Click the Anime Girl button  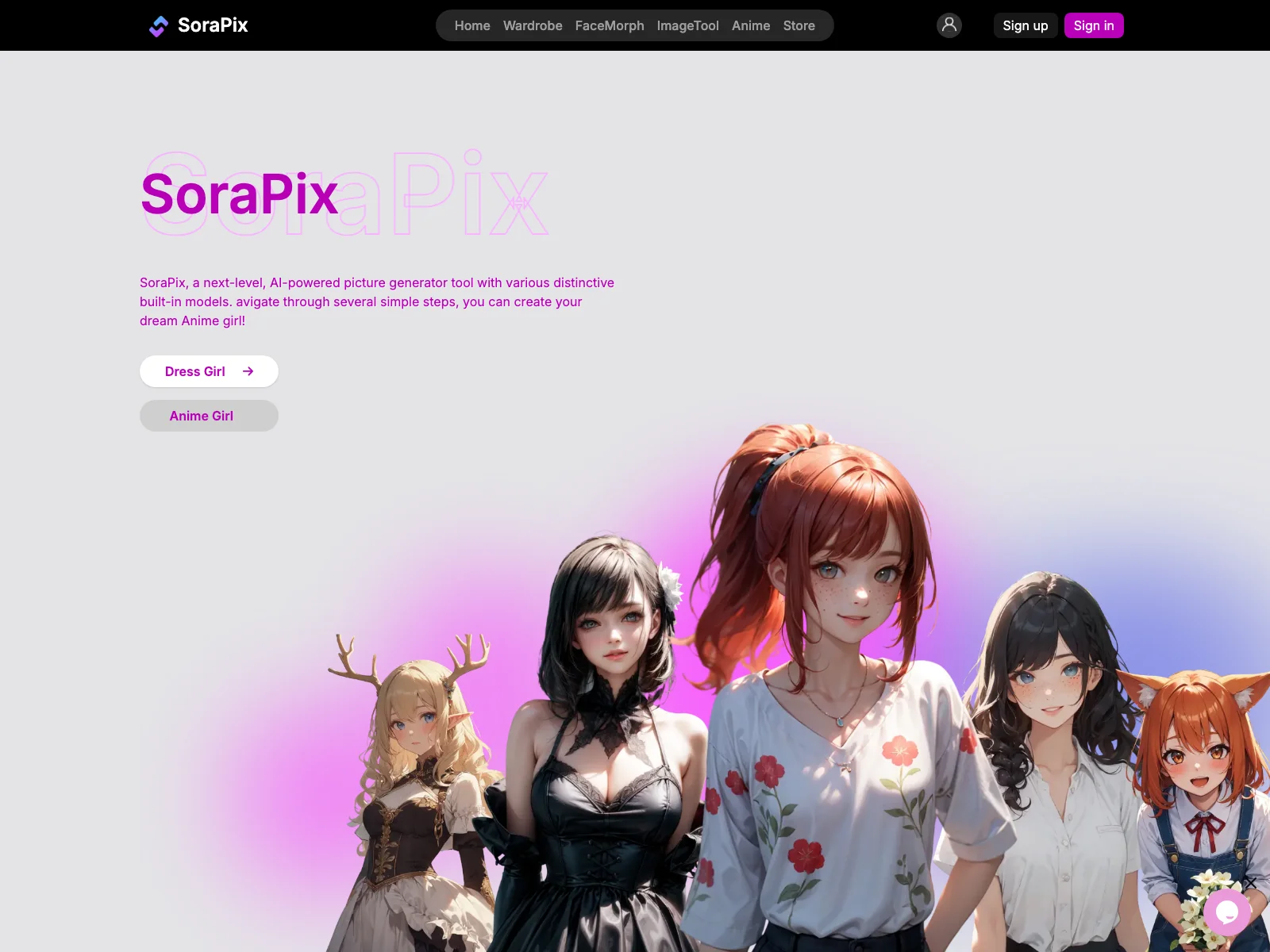[209, 416]
